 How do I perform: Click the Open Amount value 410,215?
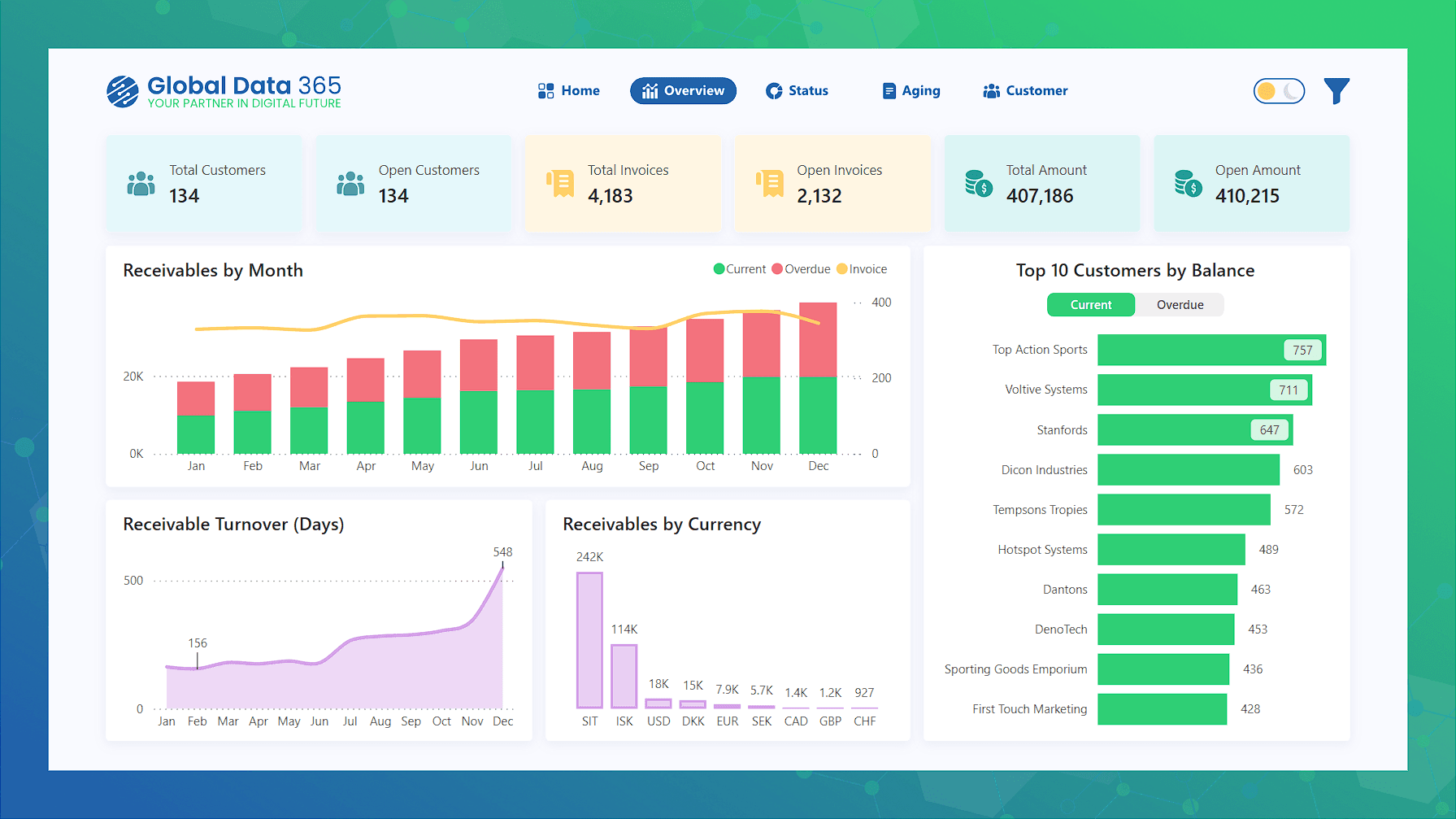tap(1248, 196)
